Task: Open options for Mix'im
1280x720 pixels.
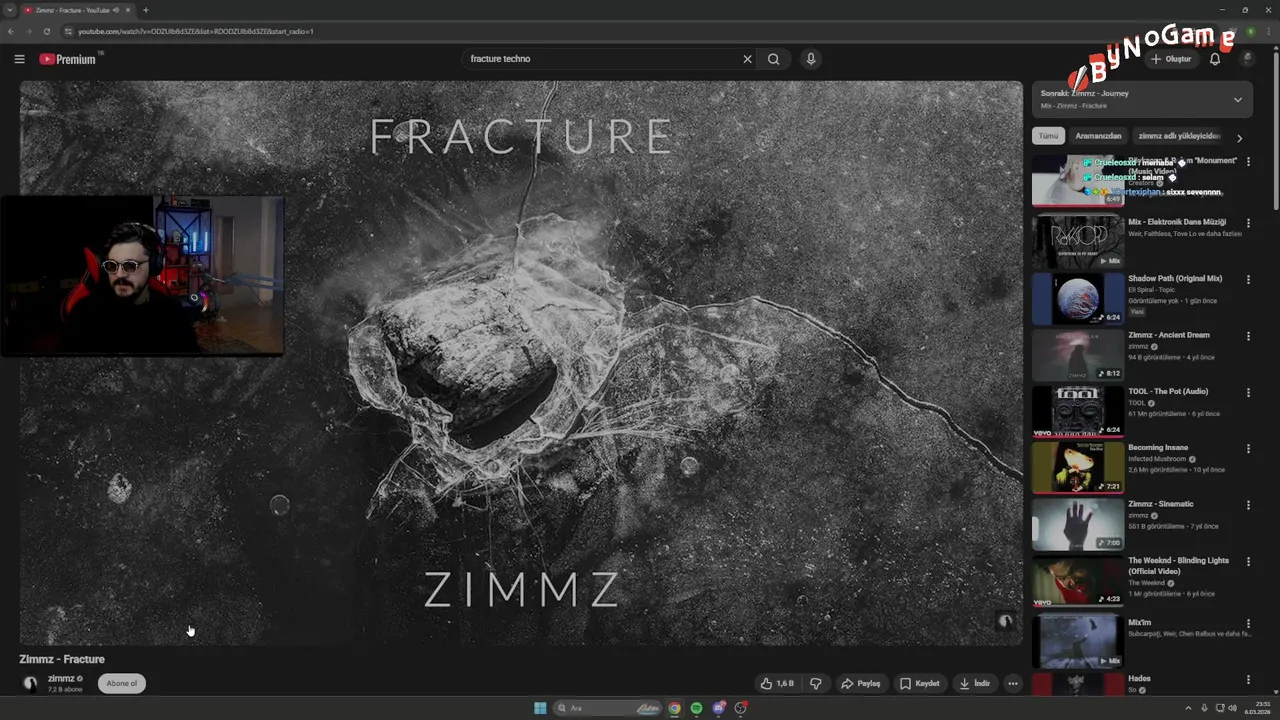Action: pos(1248,624)
